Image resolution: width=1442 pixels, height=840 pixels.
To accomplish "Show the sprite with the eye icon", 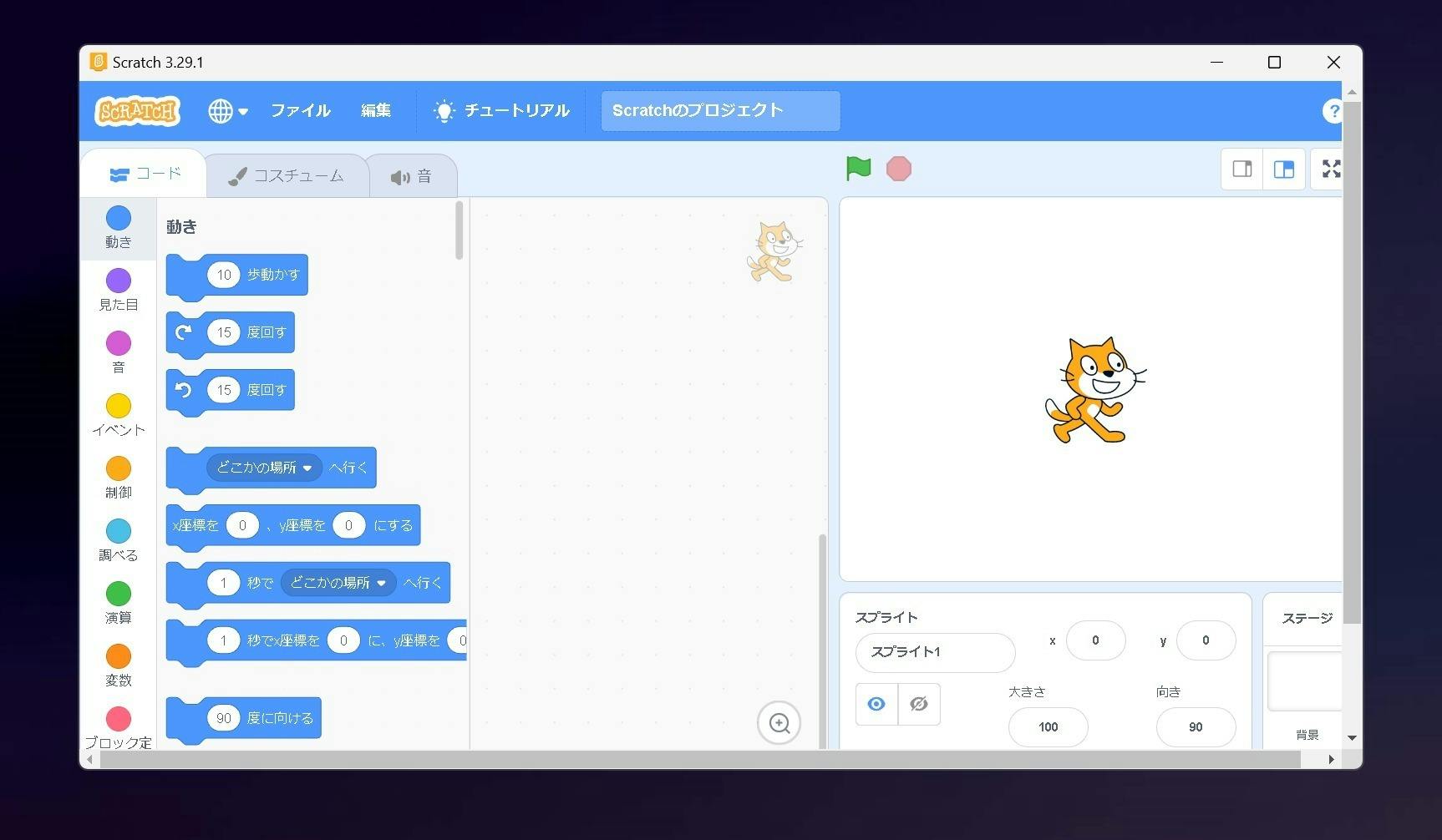I will (x=876, y=704).
